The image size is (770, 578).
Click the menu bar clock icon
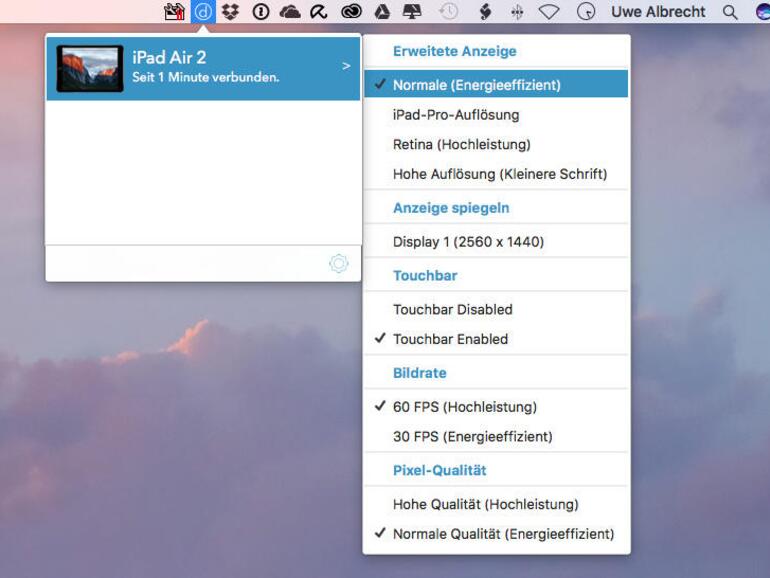[x=586, y=11]
